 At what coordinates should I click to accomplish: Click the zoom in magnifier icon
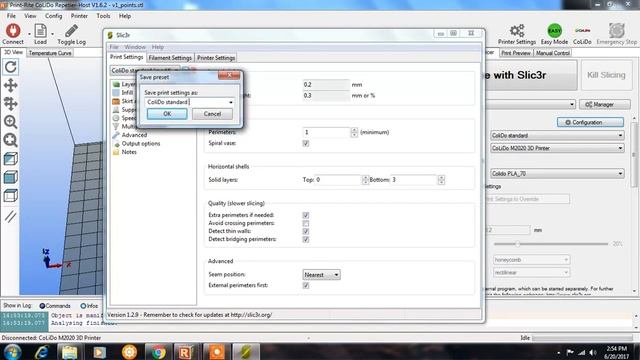[x=11, y=122]
